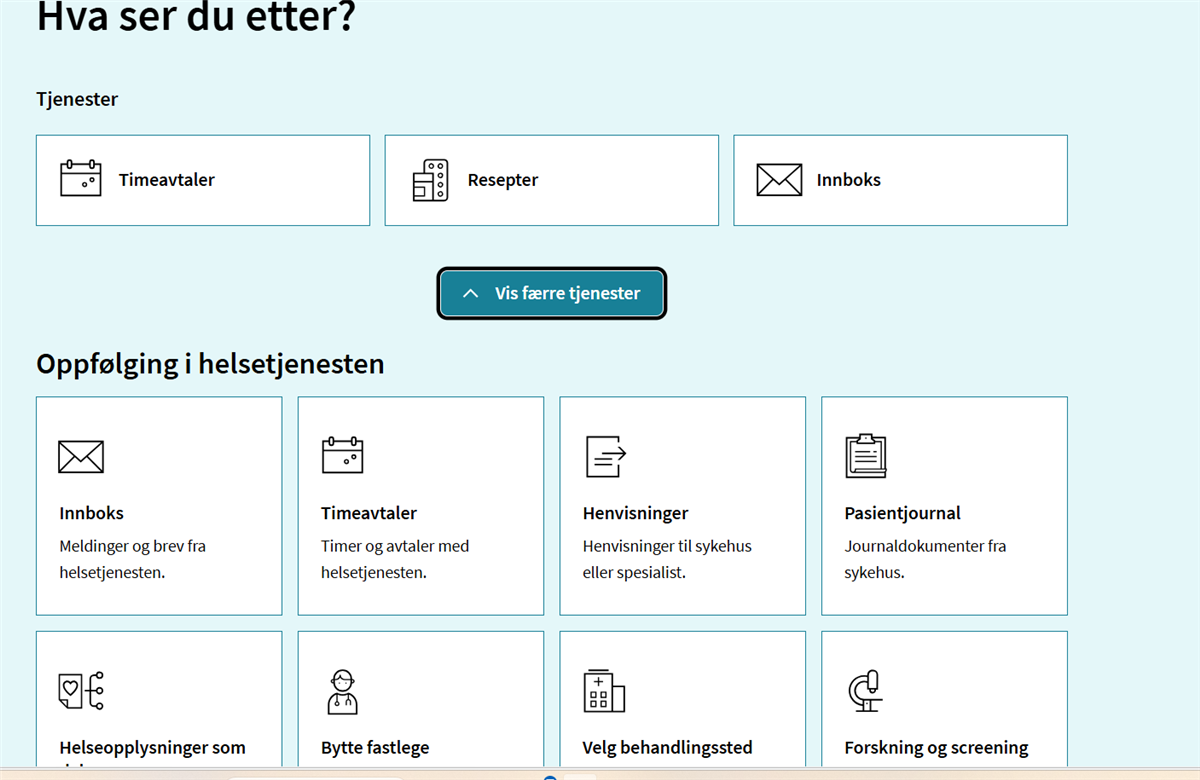Click the calendar icon in the Oppfølging Timeavtaler card

pos(342,455)
